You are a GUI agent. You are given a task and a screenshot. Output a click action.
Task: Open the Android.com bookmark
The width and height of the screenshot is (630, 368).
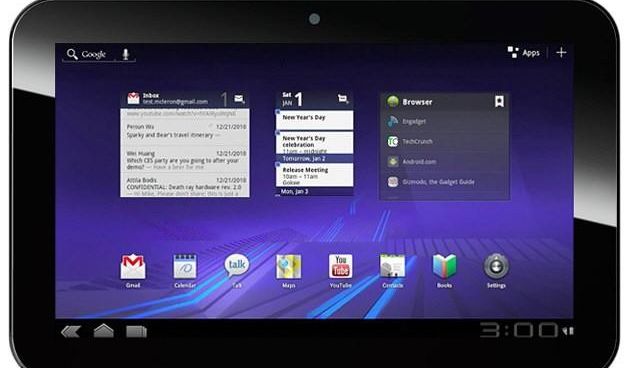(444, 162)
